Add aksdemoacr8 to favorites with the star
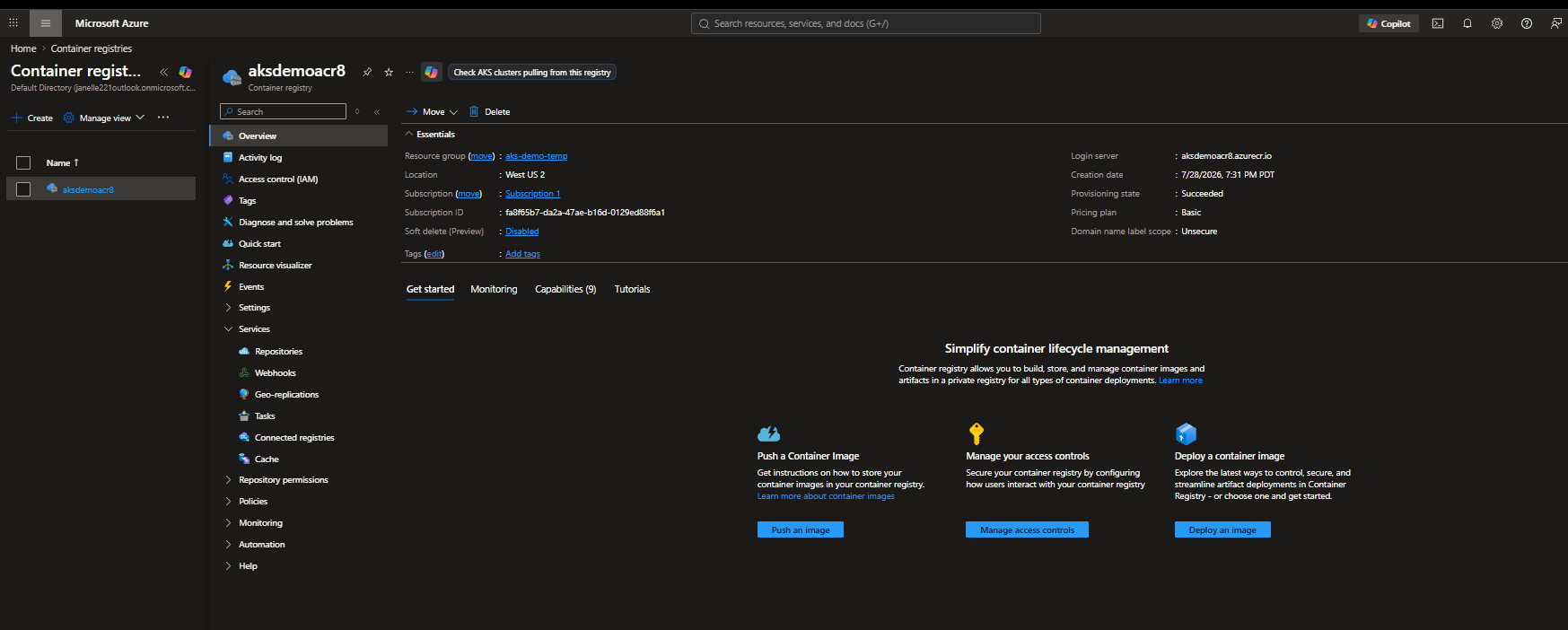Screen dimensions: 1568x630 coord(389,72)
